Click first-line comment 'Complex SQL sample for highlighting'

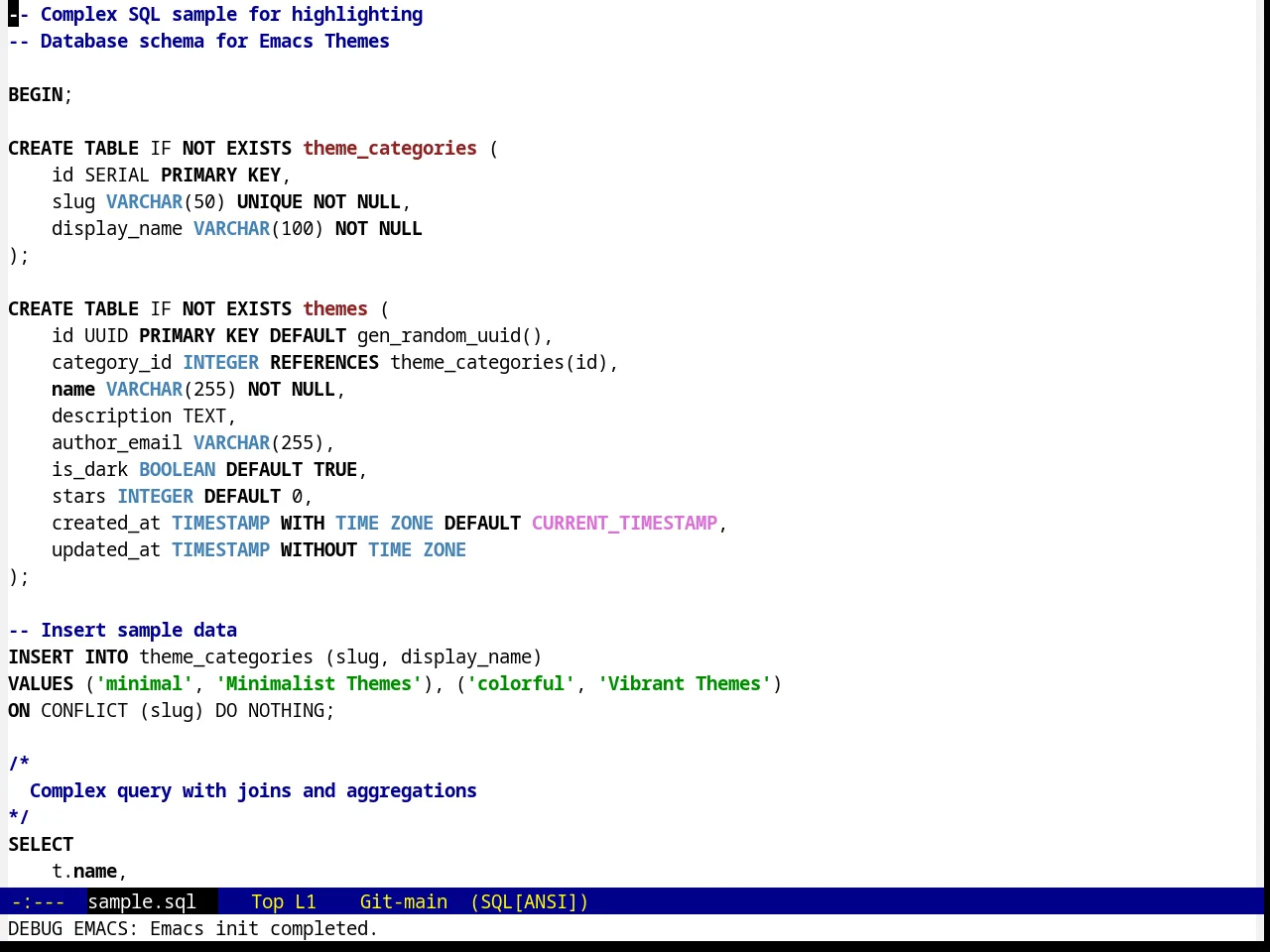231,14
